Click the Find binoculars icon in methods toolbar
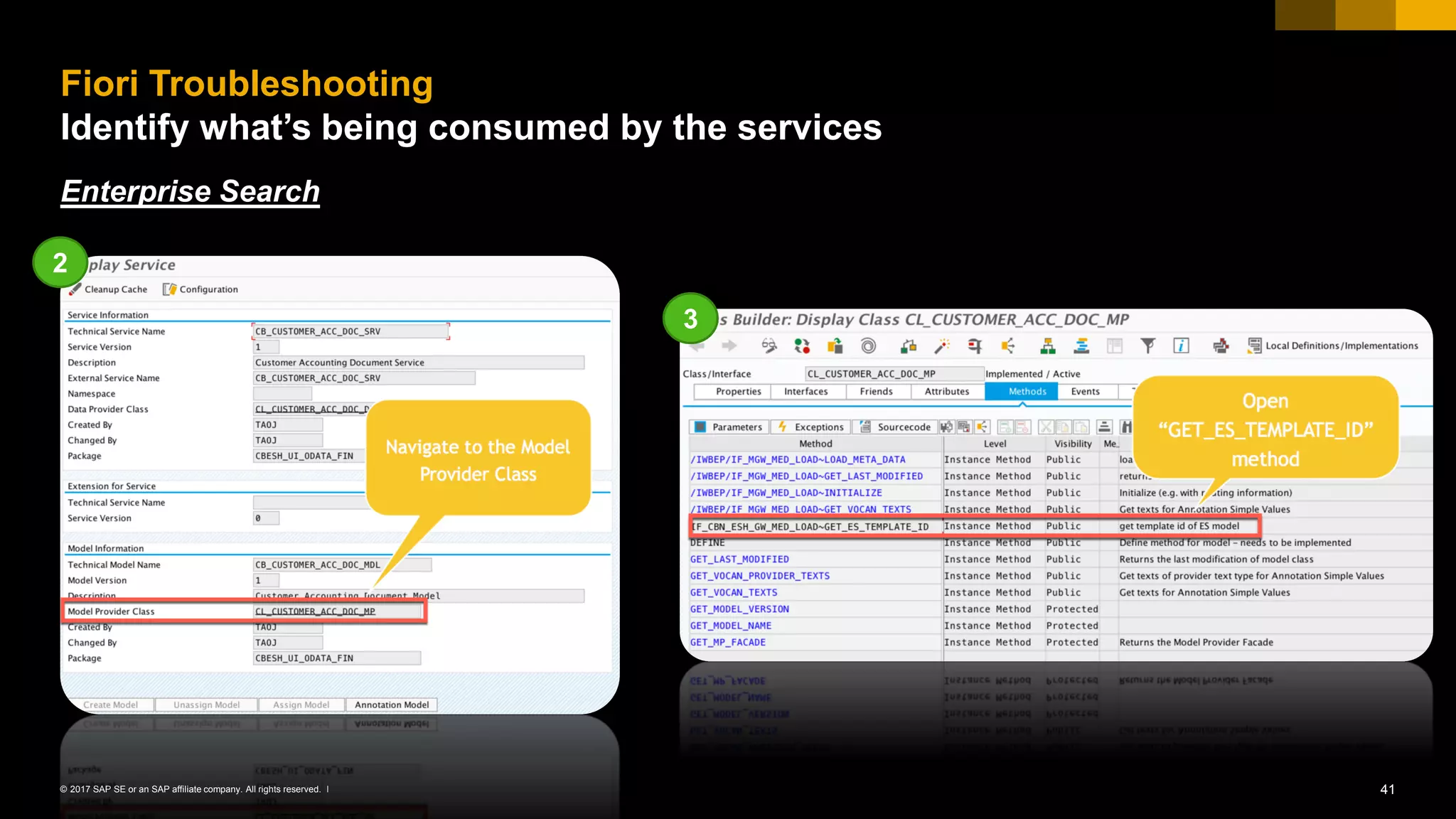 point(1126,427)
